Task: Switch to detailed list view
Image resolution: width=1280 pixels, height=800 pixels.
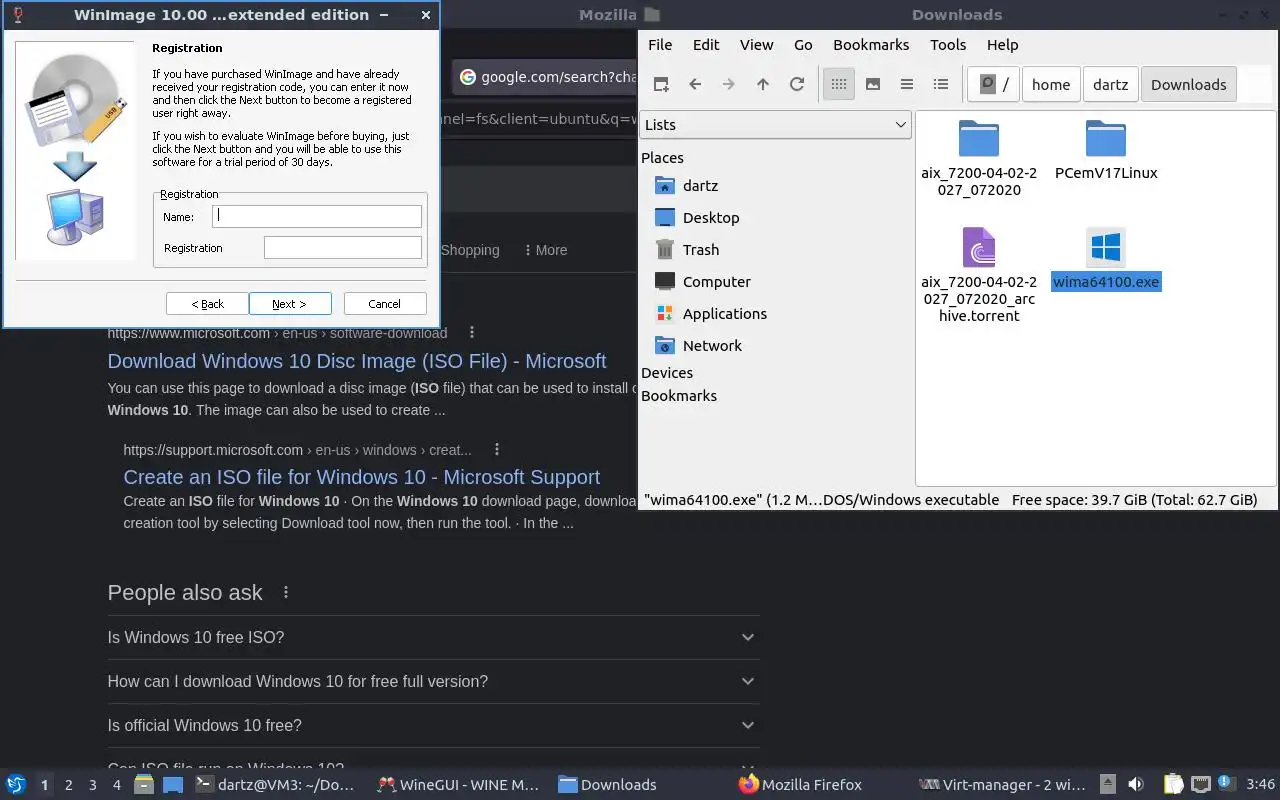Action: pos(941,84)
